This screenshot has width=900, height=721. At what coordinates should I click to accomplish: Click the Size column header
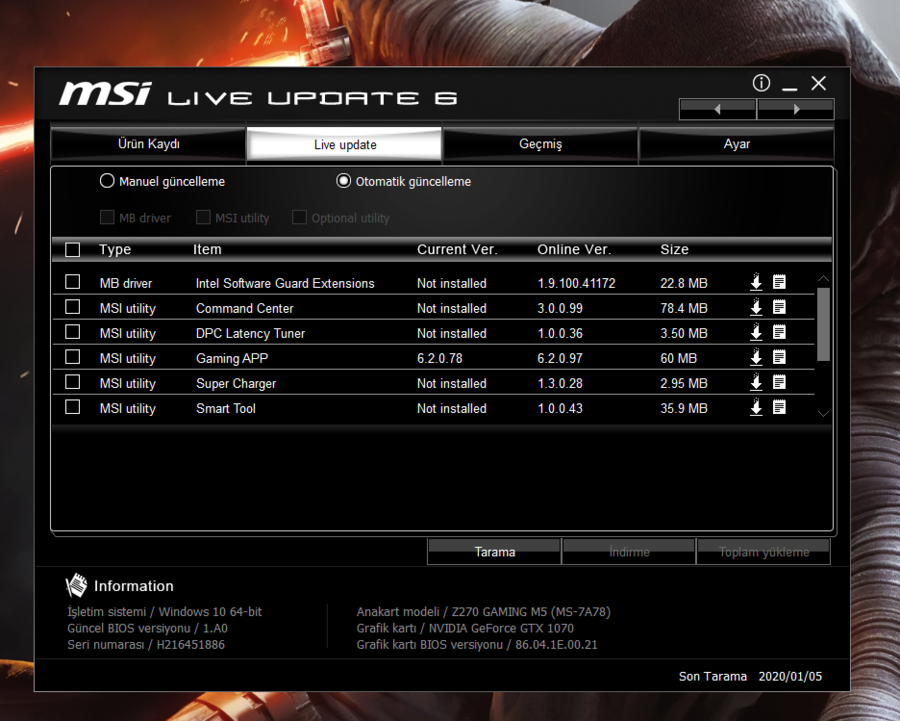[x=674, y=250]
